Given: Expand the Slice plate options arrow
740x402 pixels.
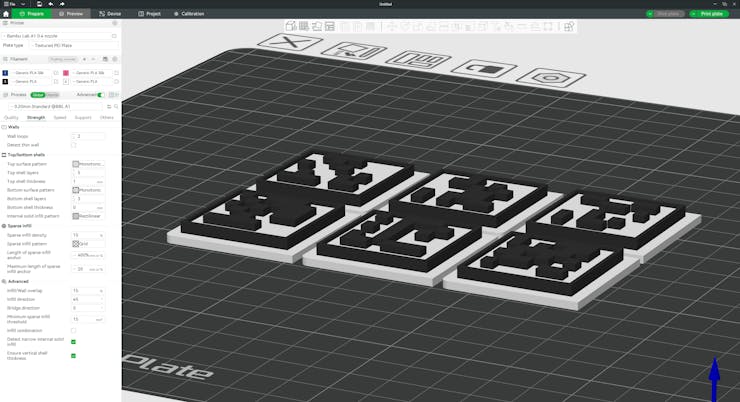Looking at the screenshot, I should [x=650, y=14].
